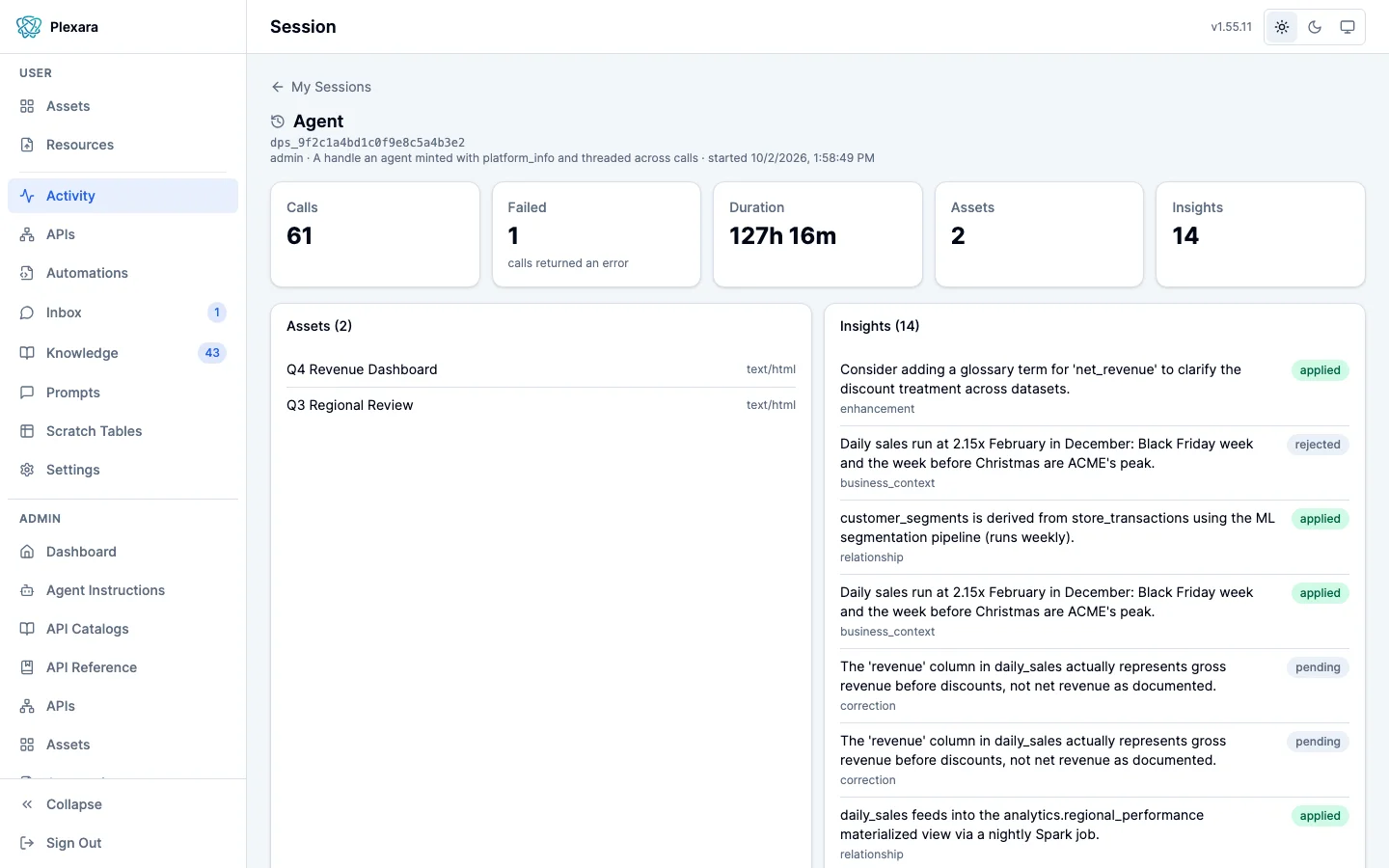Click the Calls 61 summary card

(375, 234)
